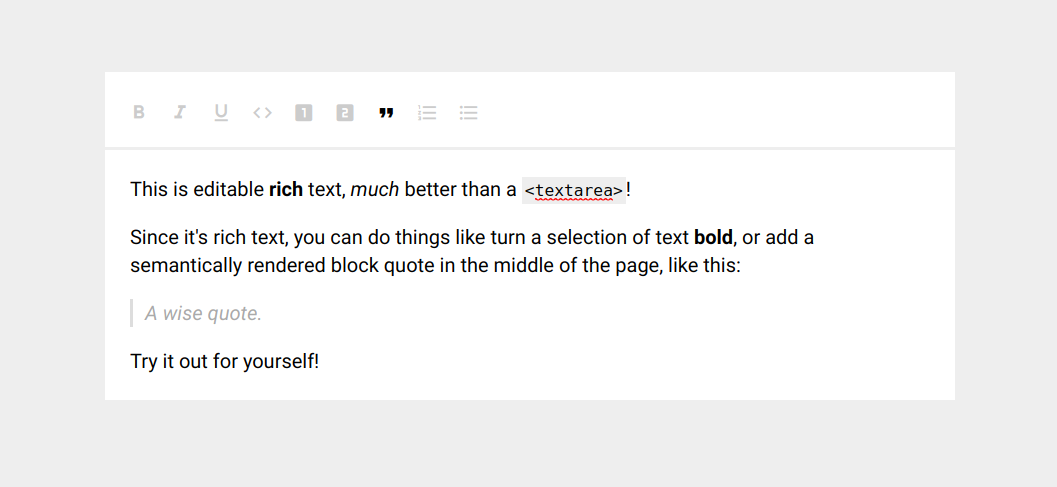Toggle numbered list formatting
Viewport: 1057px width, 487px height.
pyautogui.click(x=427, y=113)
